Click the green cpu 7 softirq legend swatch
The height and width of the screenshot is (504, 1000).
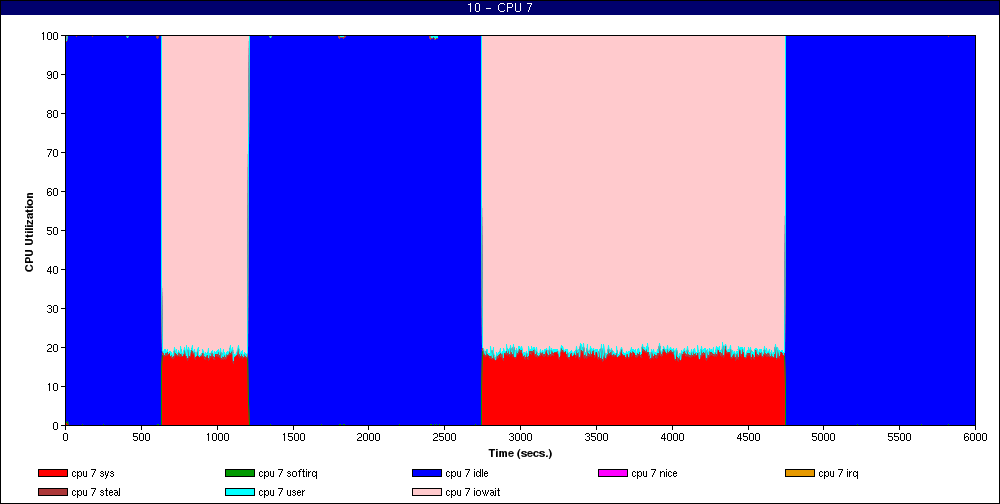click(x=239, y=473)
